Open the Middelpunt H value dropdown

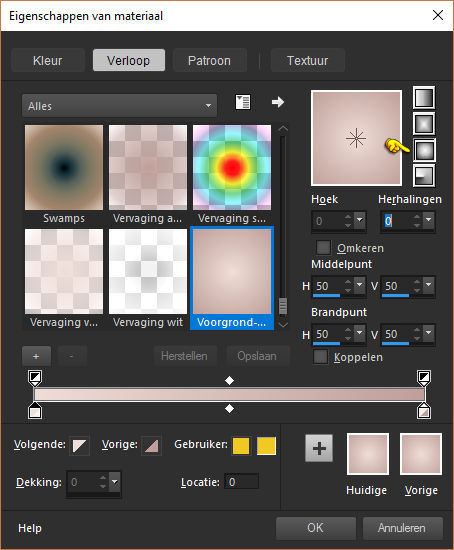(x=359, y=285)
